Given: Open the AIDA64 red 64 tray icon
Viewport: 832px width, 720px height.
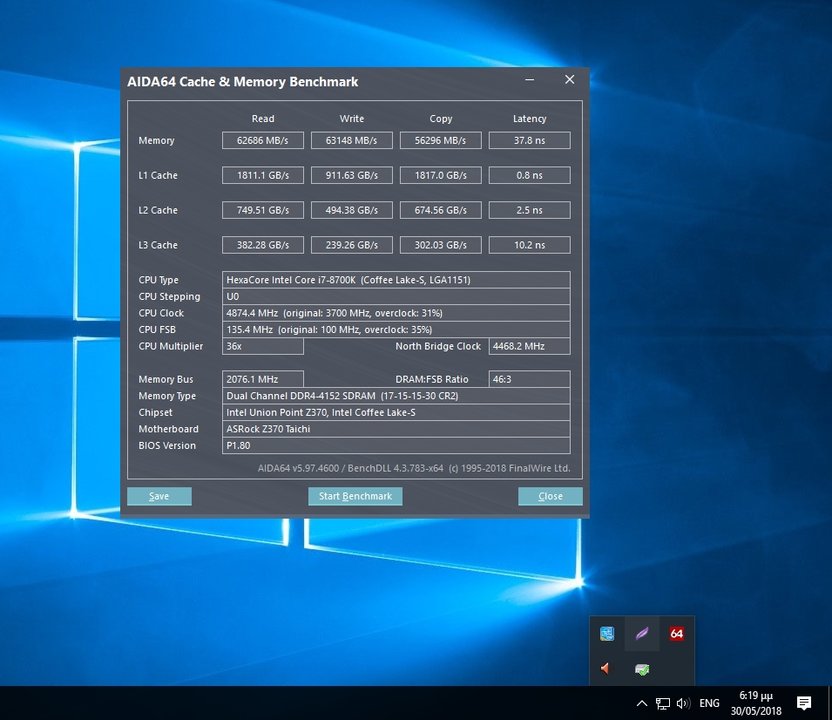Looking at the screenshot, I should coord(676,633).
